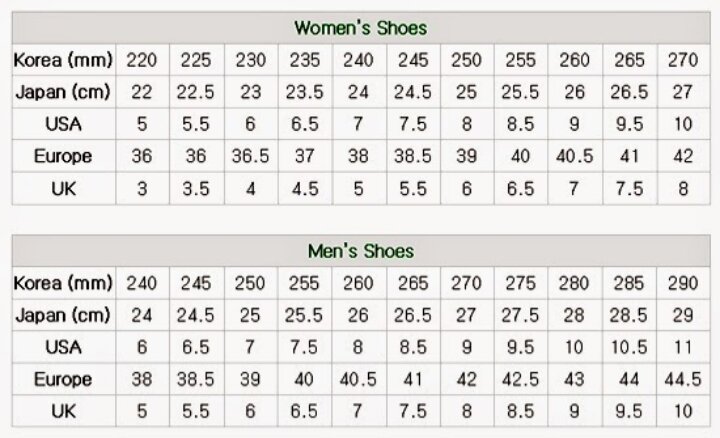Viewport: 720px width, 438px height.
Task: Click the USA row label in Women's table
Action: click(63, 123)
